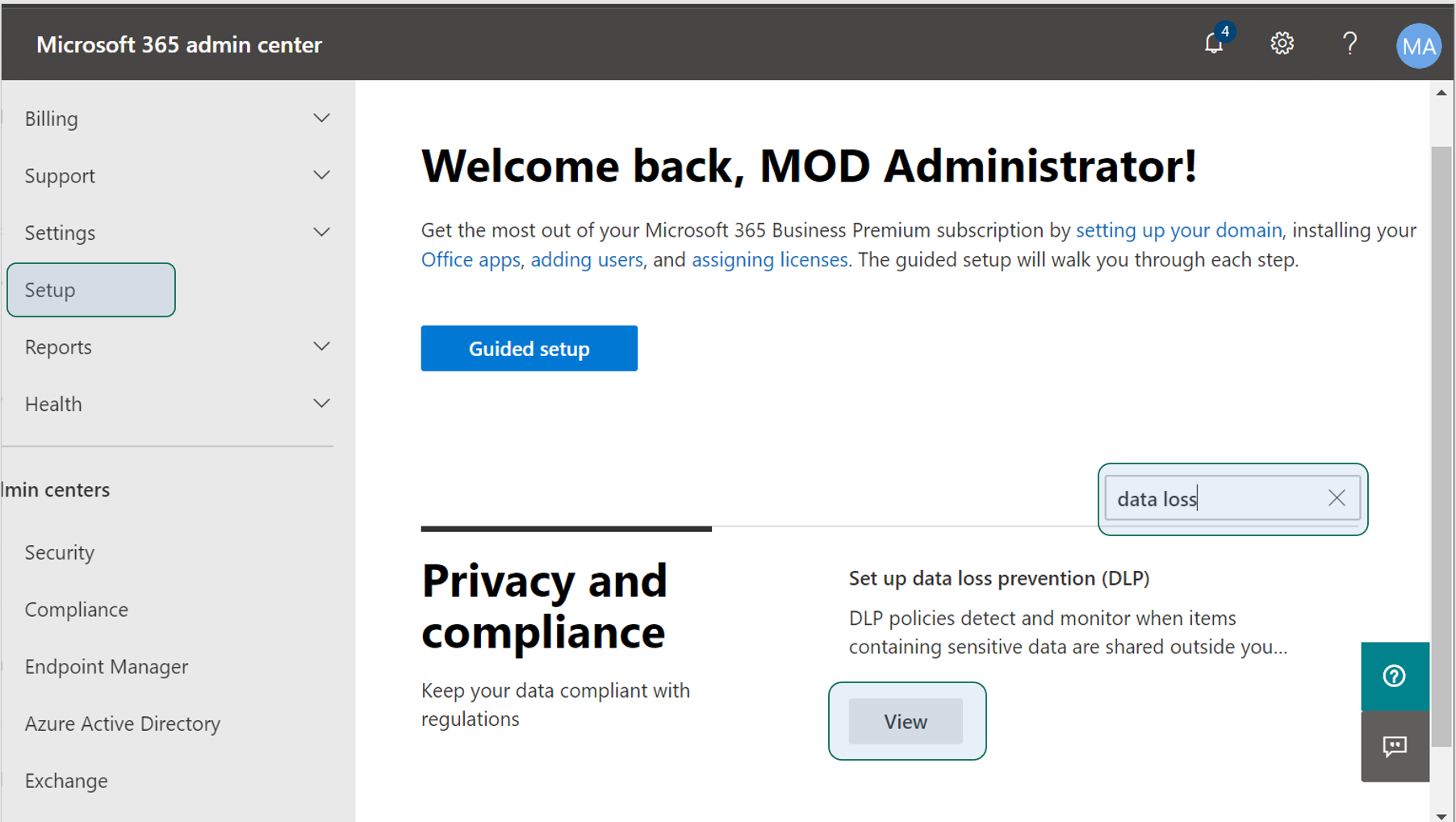1456x822 pixels.
Task: Follow the setting up your domain link
Action: tap(1178, 230)
